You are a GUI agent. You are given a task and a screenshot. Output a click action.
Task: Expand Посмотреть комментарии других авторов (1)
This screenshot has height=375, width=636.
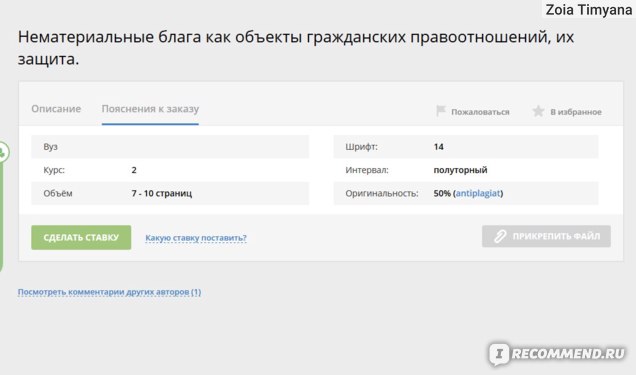[x=109, y=292]
